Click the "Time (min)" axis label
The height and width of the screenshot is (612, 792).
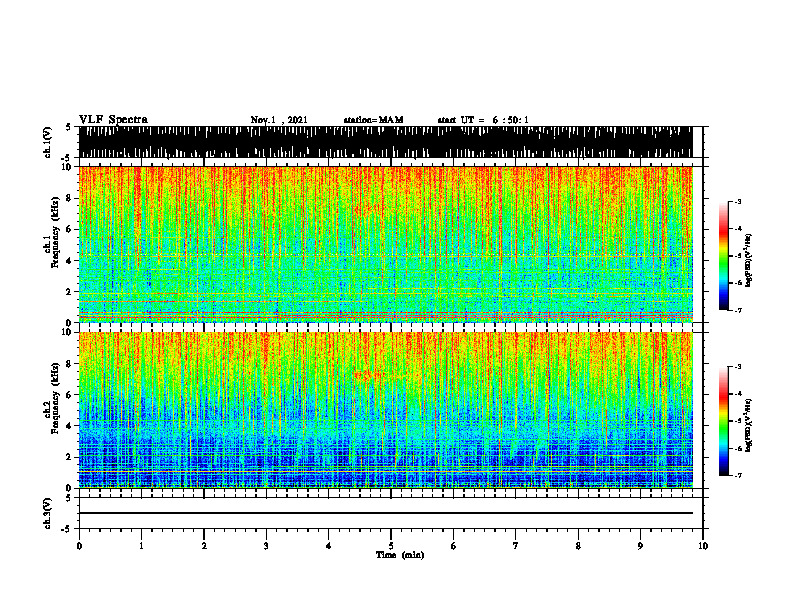(400, 555)
